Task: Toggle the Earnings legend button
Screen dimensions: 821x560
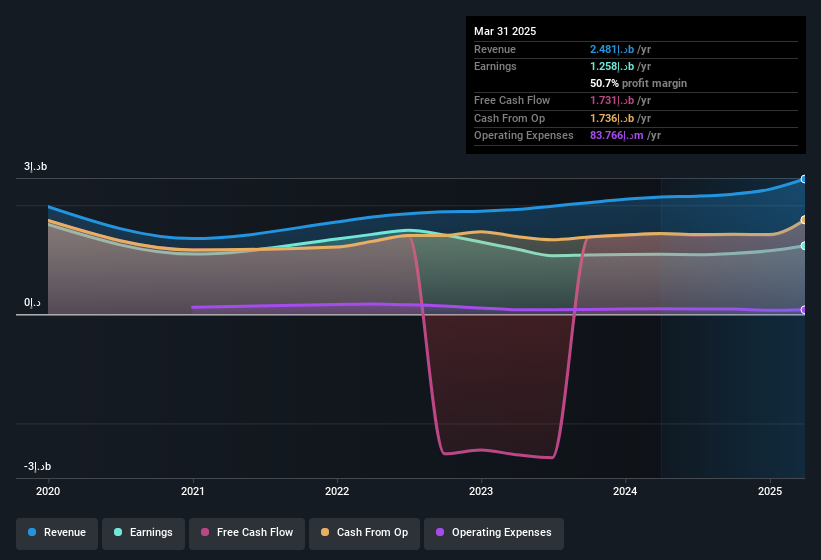Action: click(143, 533)
